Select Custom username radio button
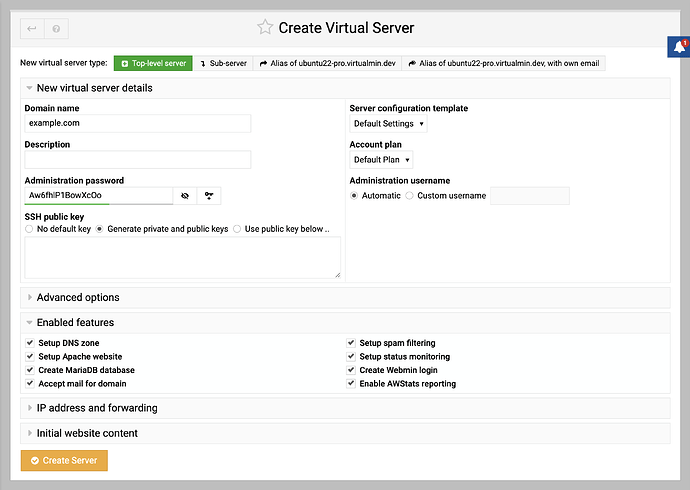This screenshot has height=490, width=690. pyautogui.click(x=409, y=196)
